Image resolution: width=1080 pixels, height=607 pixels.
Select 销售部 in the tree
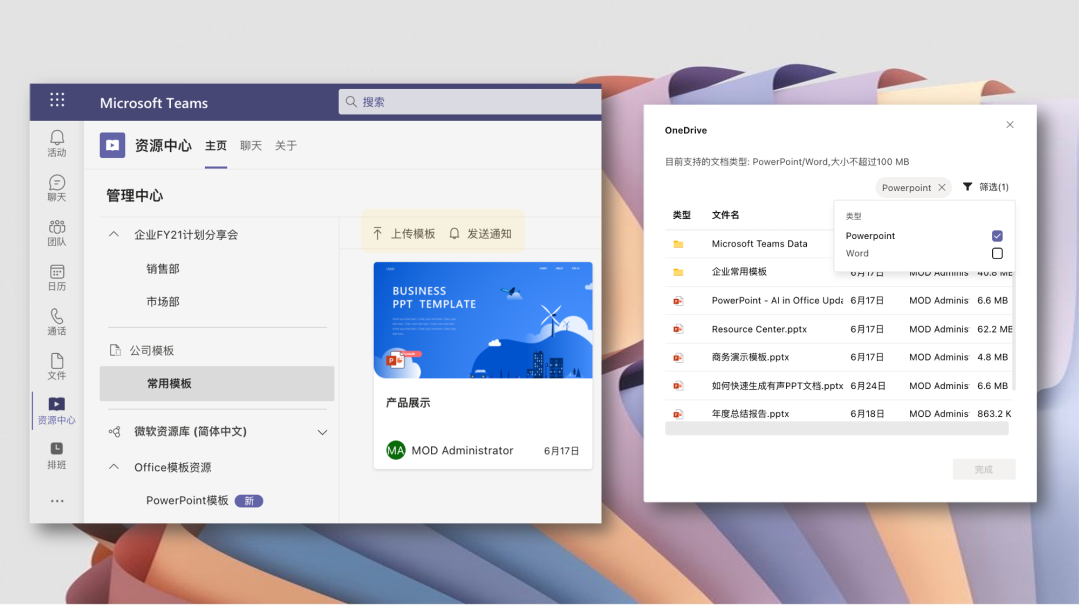163,269
